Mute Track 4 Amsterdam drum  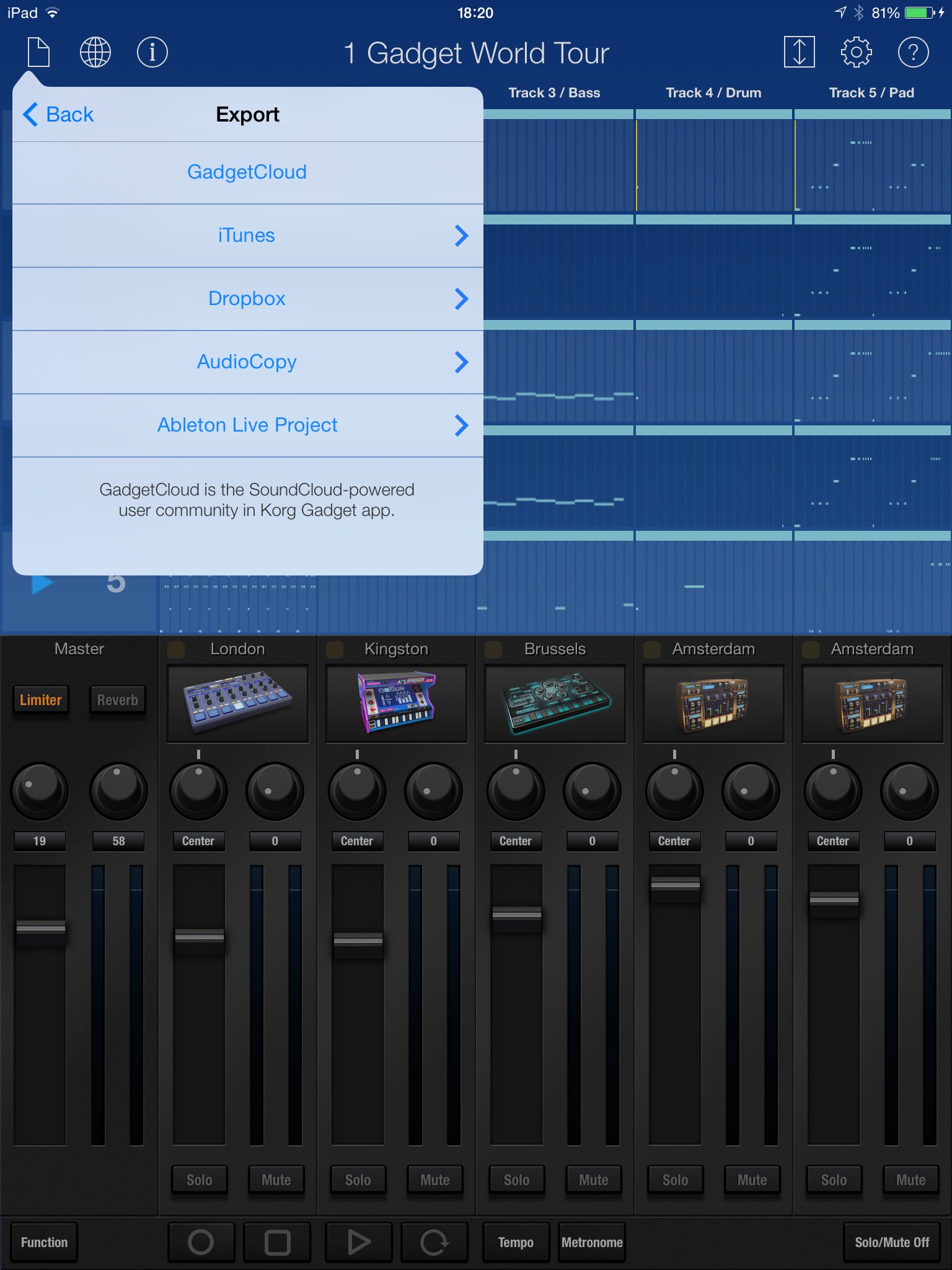pyautogui.click(x=752, y=1180)
